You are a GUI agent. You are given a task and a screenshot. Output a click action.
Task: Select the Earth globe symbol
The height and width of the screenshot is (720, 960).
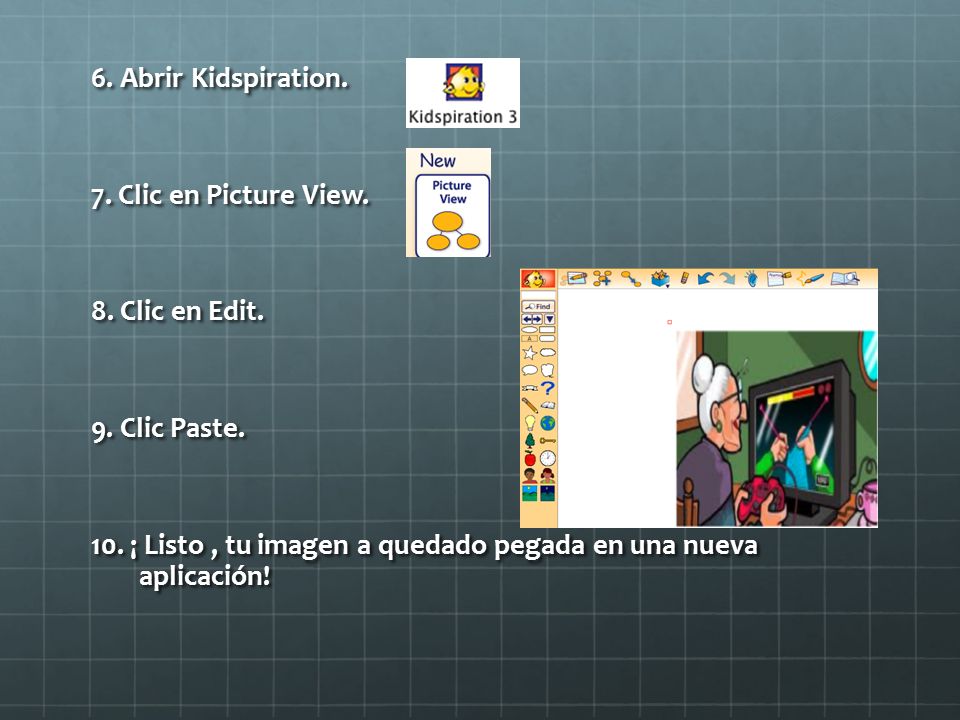[547, 423]
